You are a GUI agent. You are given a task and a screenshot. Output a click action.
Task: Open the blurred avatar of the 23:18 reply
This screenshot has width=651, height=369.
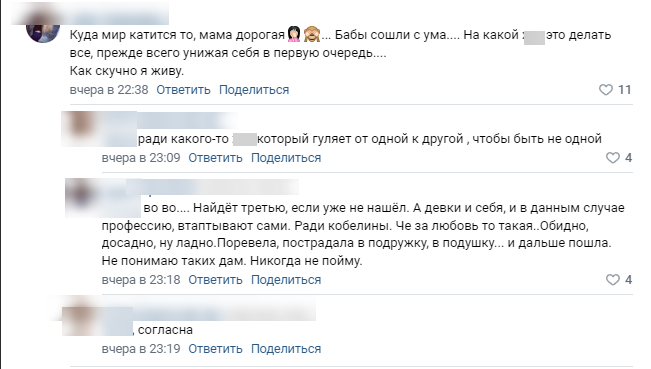click(x=81, y=194)
